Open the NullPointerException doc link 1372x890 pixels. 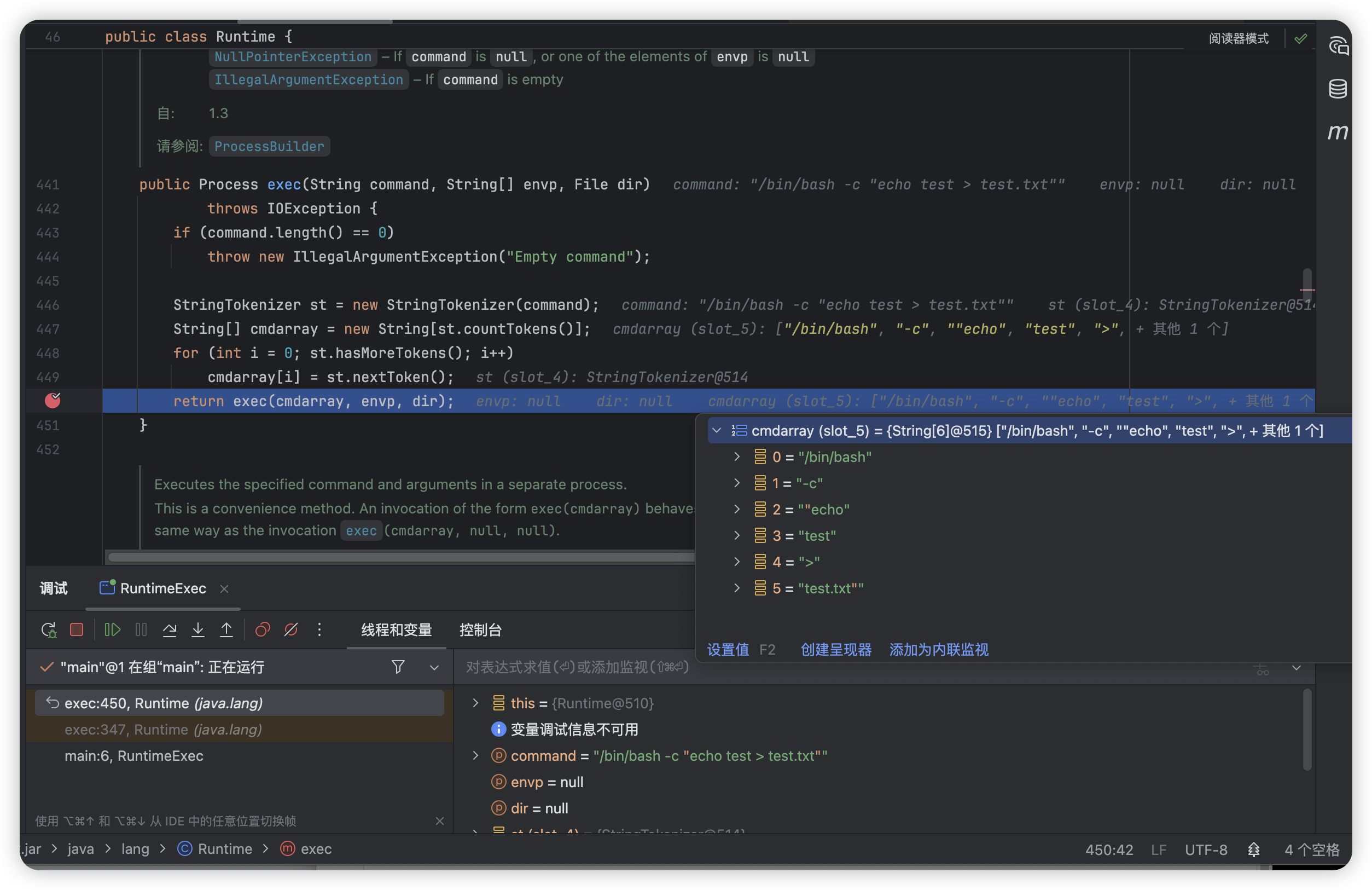click(x=293, y=56)
